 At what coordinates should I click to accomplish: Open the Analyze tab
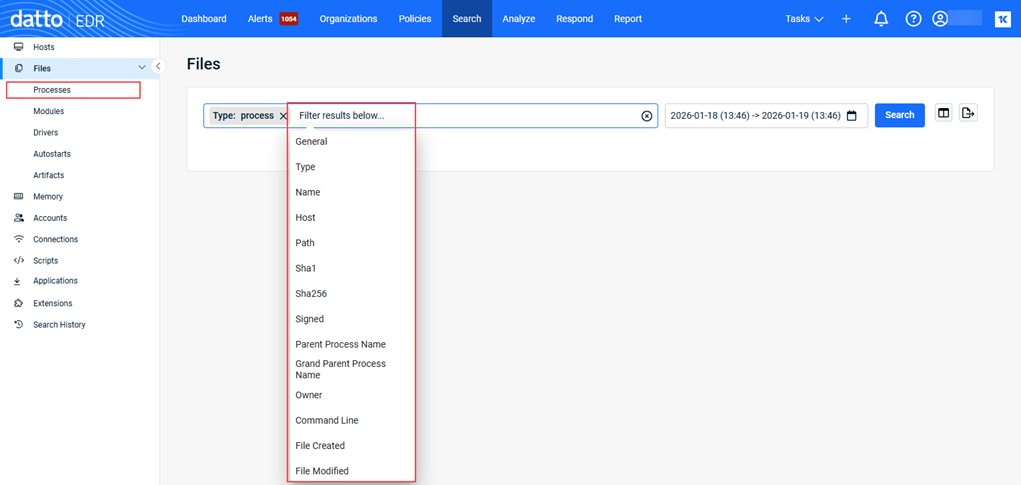(x=518, y=19)
